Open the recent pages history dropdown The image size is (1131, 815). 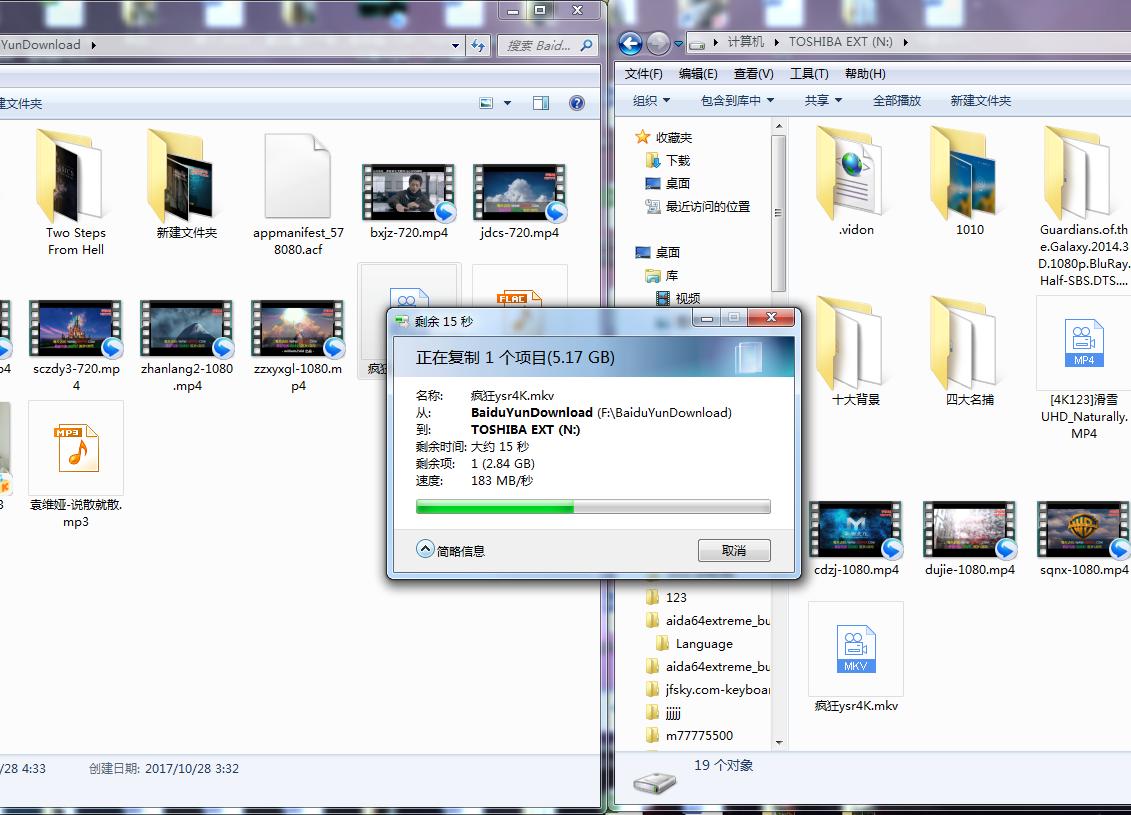coord(678,44)
